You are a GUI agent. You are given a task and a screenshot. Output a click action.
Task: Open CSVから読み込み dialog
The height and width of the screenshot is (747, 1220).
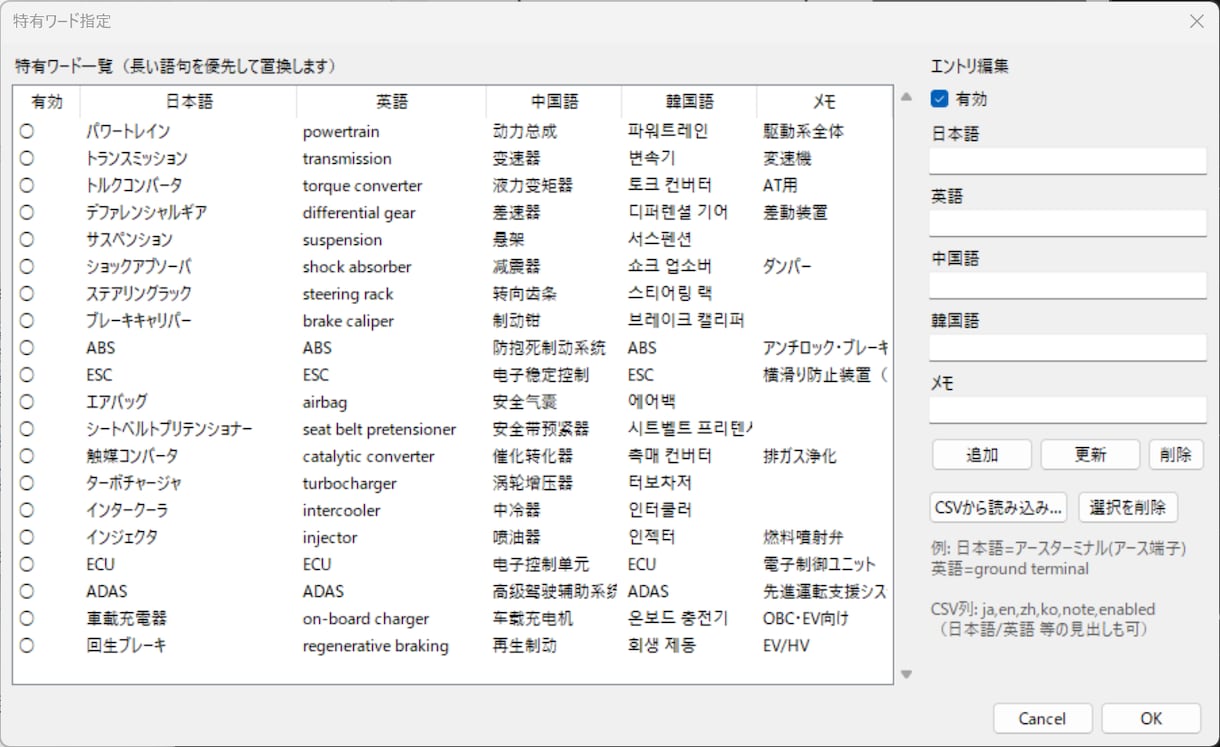click(998, 507)
